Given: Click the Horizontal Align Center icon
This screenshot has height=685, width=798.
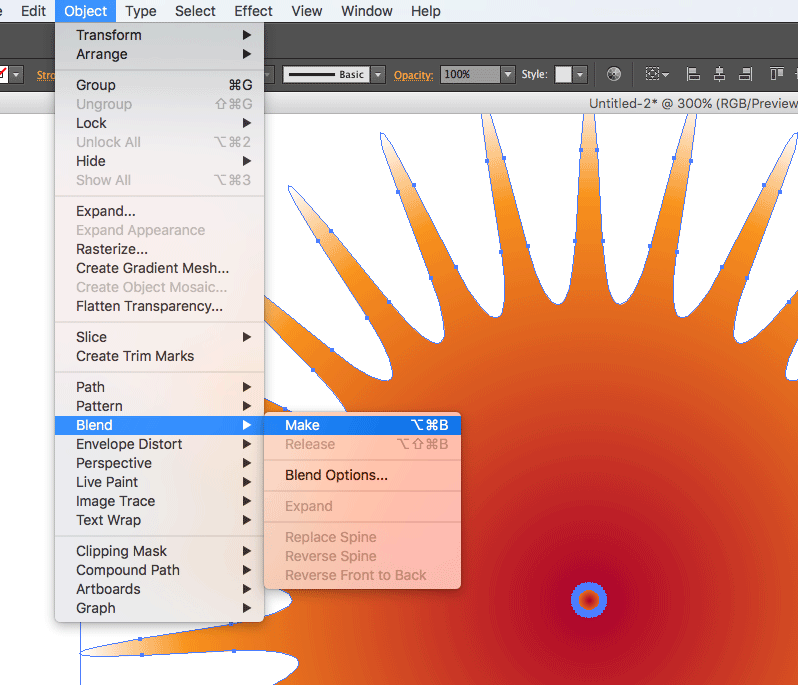Looking at the screenshot, I should click(719, 75).
